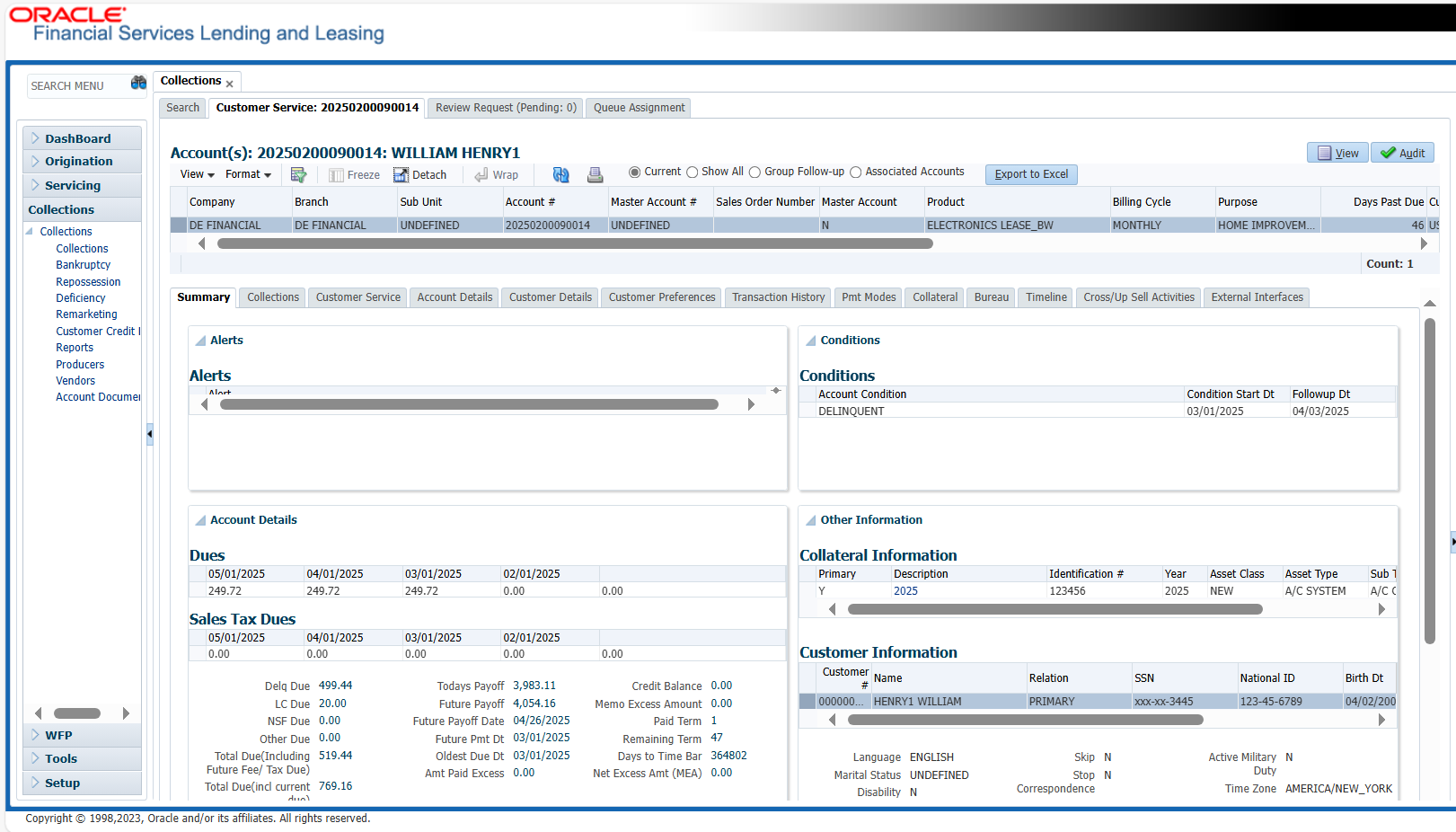Click the Freeze column toolbar item

pyautogui.click(x=354, y=175)
